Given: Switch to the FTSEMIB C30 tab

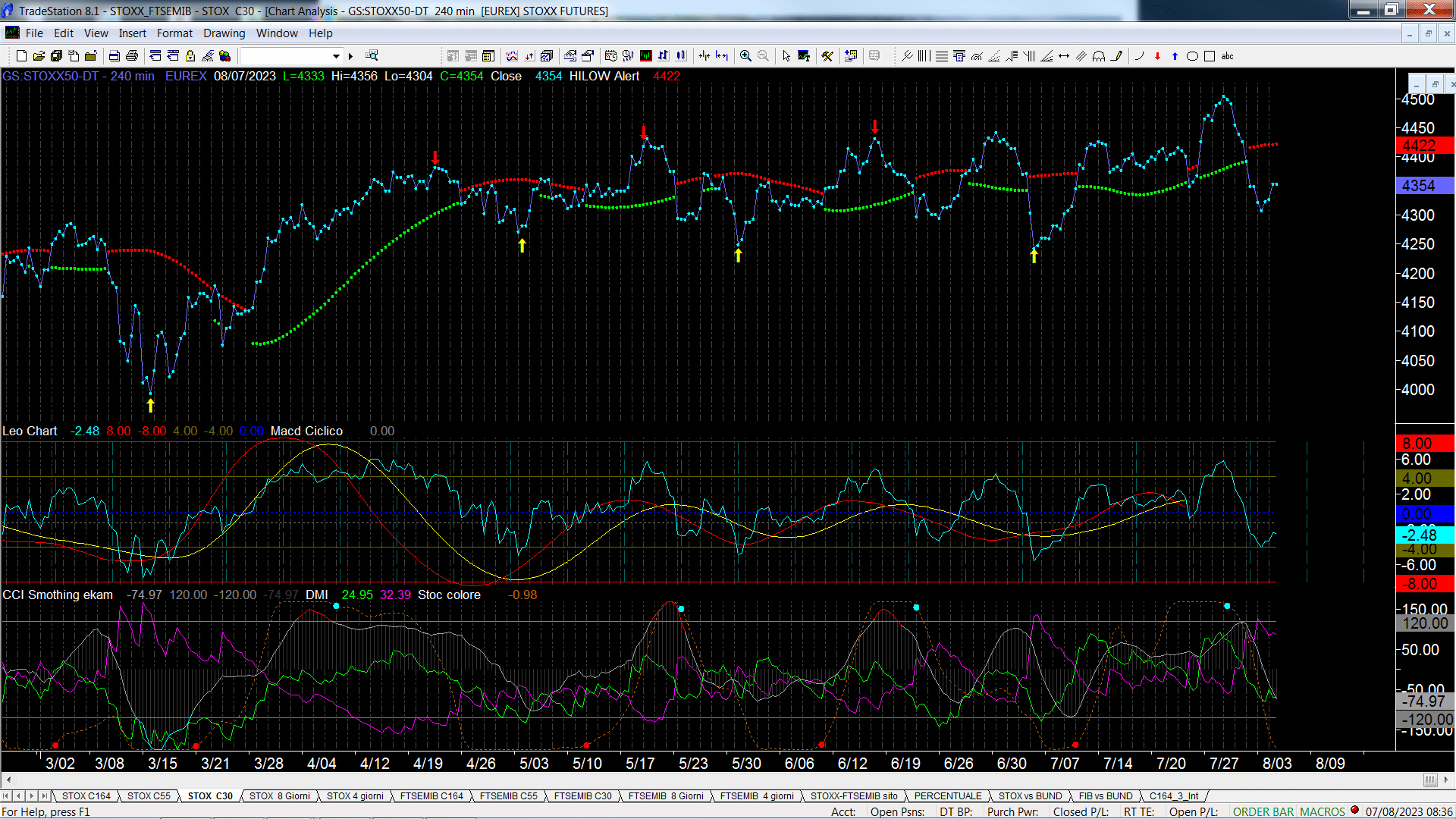Looking at the screenshot, I should point(582,796).
